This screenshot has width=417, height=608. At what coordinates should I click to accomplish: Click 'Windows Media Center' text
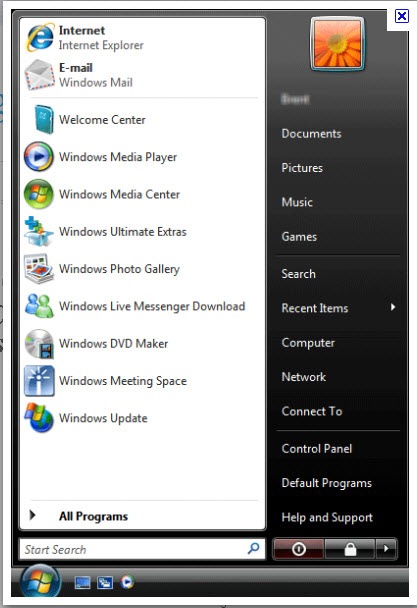coord(119,194)
